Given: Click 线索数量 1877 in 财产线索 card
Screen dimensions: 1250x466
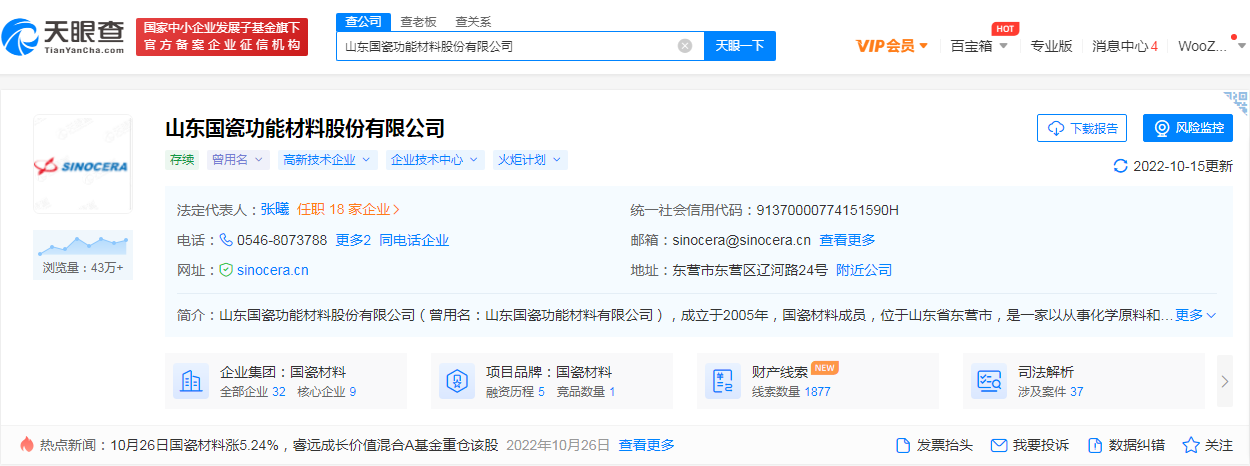Looking at the screenshot, I should click(791, 392).
